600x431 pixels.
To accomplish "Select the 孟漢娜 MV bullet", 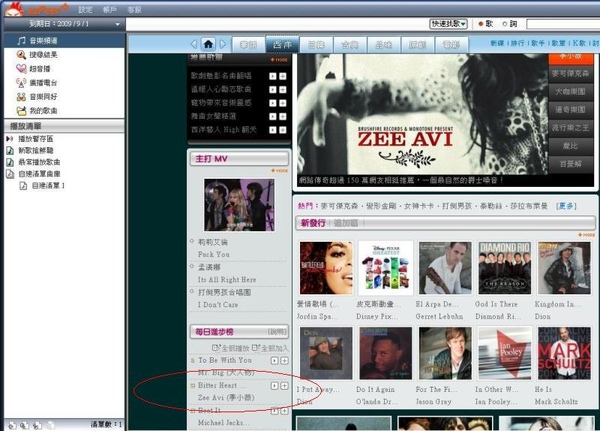I will click(x=192, y=266).
